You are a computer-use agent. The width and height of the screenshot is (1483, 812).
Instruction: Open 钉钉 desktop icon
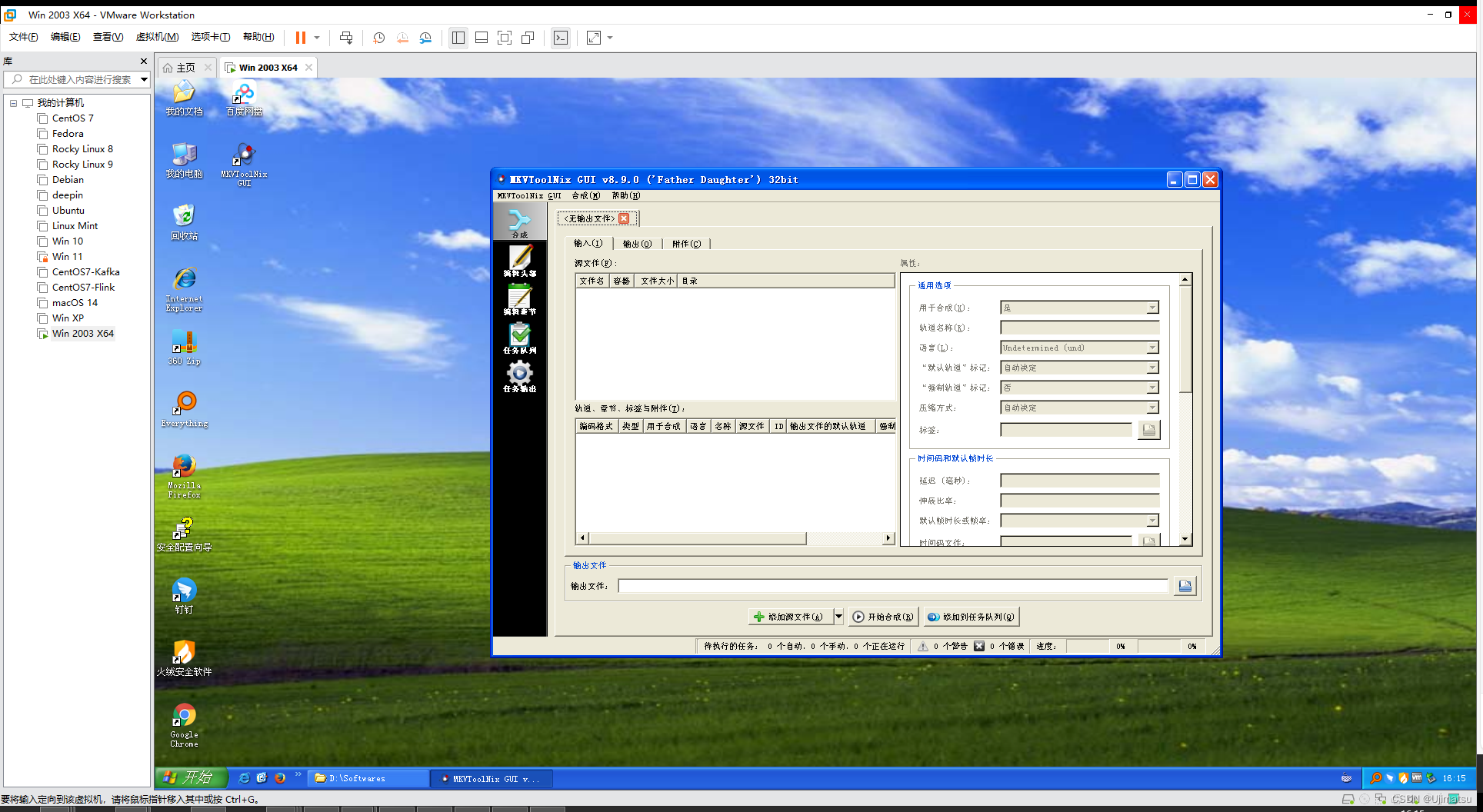tap(184, 596)
